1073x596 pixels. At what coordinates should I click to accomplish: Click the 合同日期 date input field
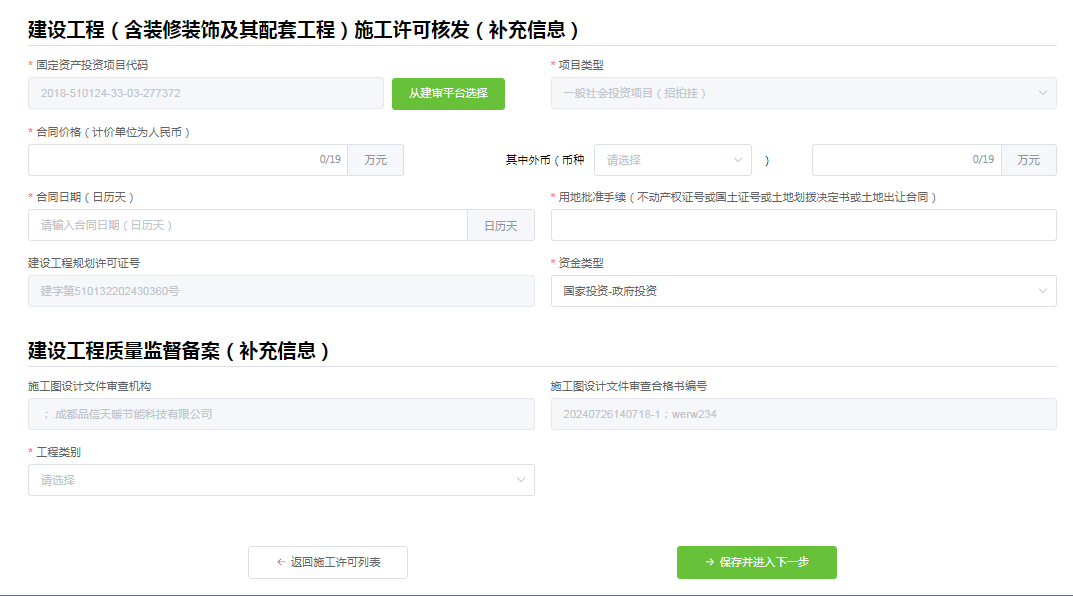coord(240,225)
